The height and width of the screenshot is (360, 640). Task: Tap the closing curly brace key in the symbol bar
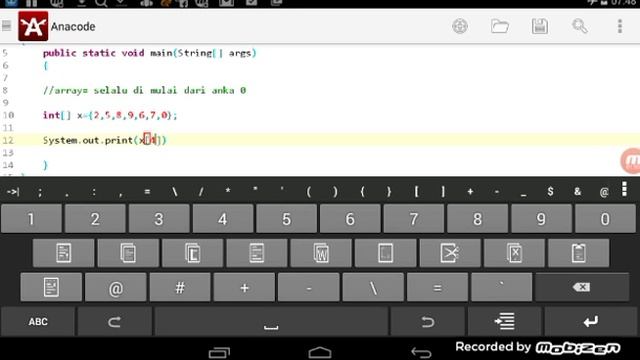(389, 191)
